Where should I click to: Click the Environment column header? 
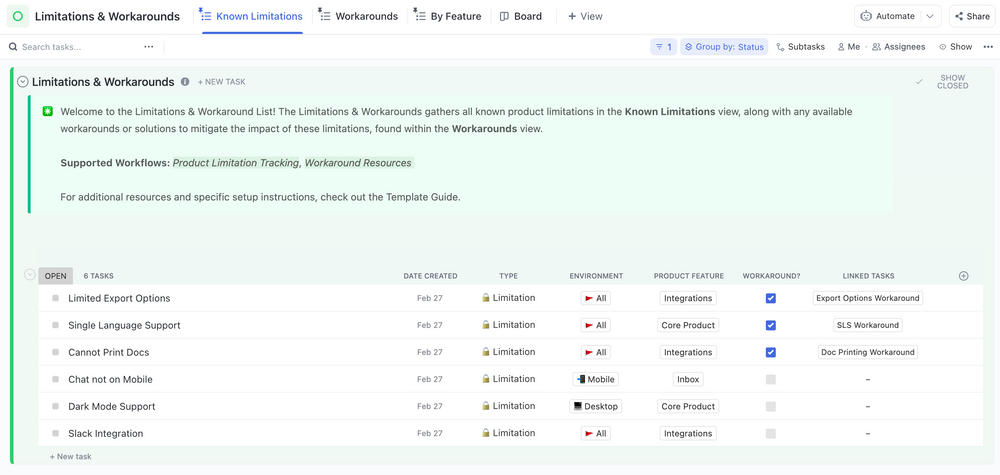[x=596, y=276]
